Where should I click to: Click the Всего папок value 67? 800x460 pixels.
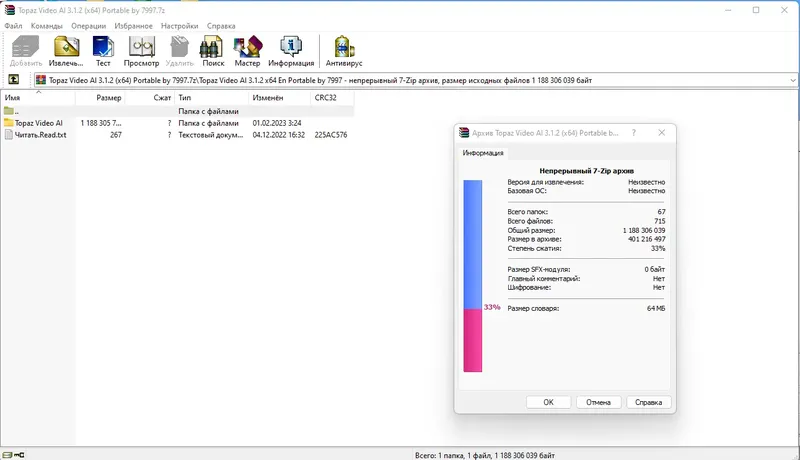coord(661,211)
